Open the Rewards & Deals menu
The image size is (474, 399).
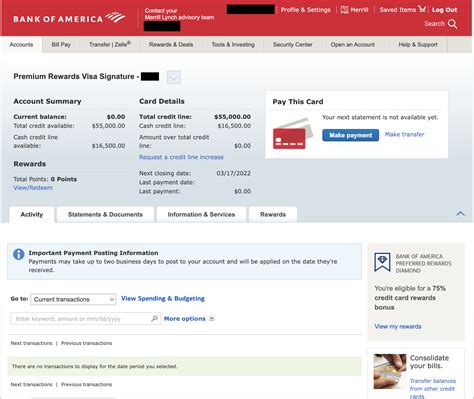[171, 45]
